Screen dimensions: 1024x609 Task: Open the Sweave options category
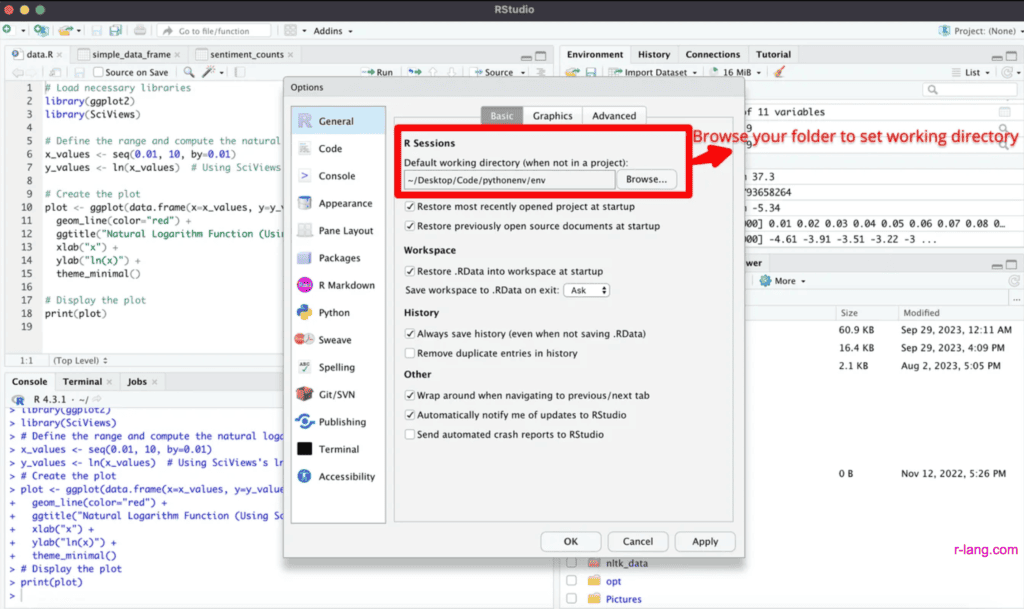[x=338, y=339]
